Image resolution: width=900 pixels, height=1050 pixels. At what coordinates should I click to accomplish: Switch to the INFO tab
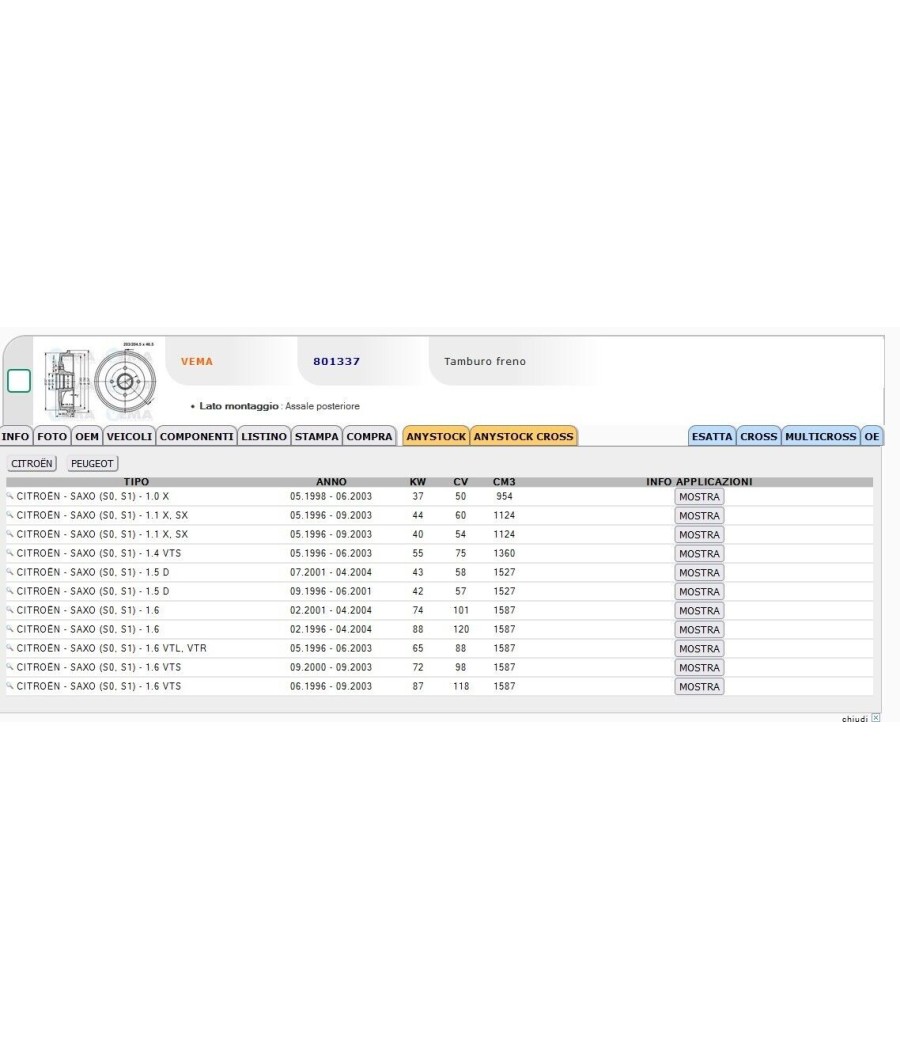(15, 437)
